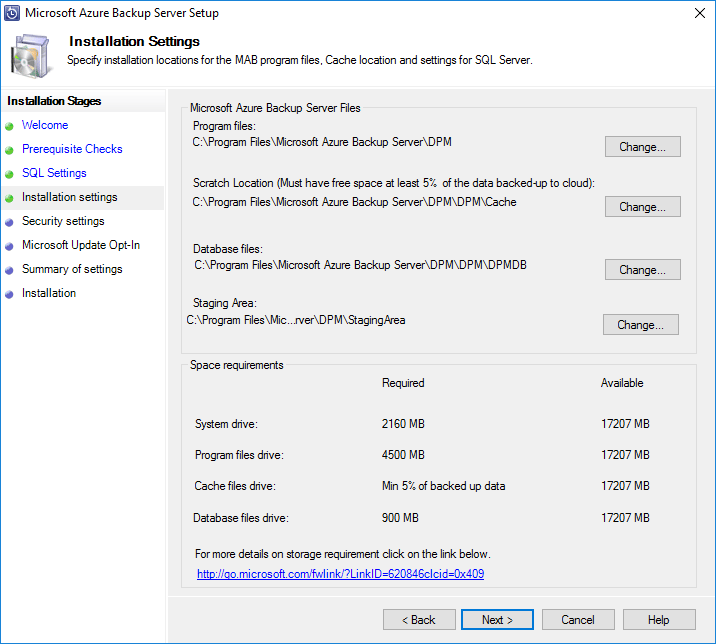Screen dimensions: 716x644
Task: Click the 'Microsoft Azure Backup Server Files' group label
Action: tap(275, 108)
